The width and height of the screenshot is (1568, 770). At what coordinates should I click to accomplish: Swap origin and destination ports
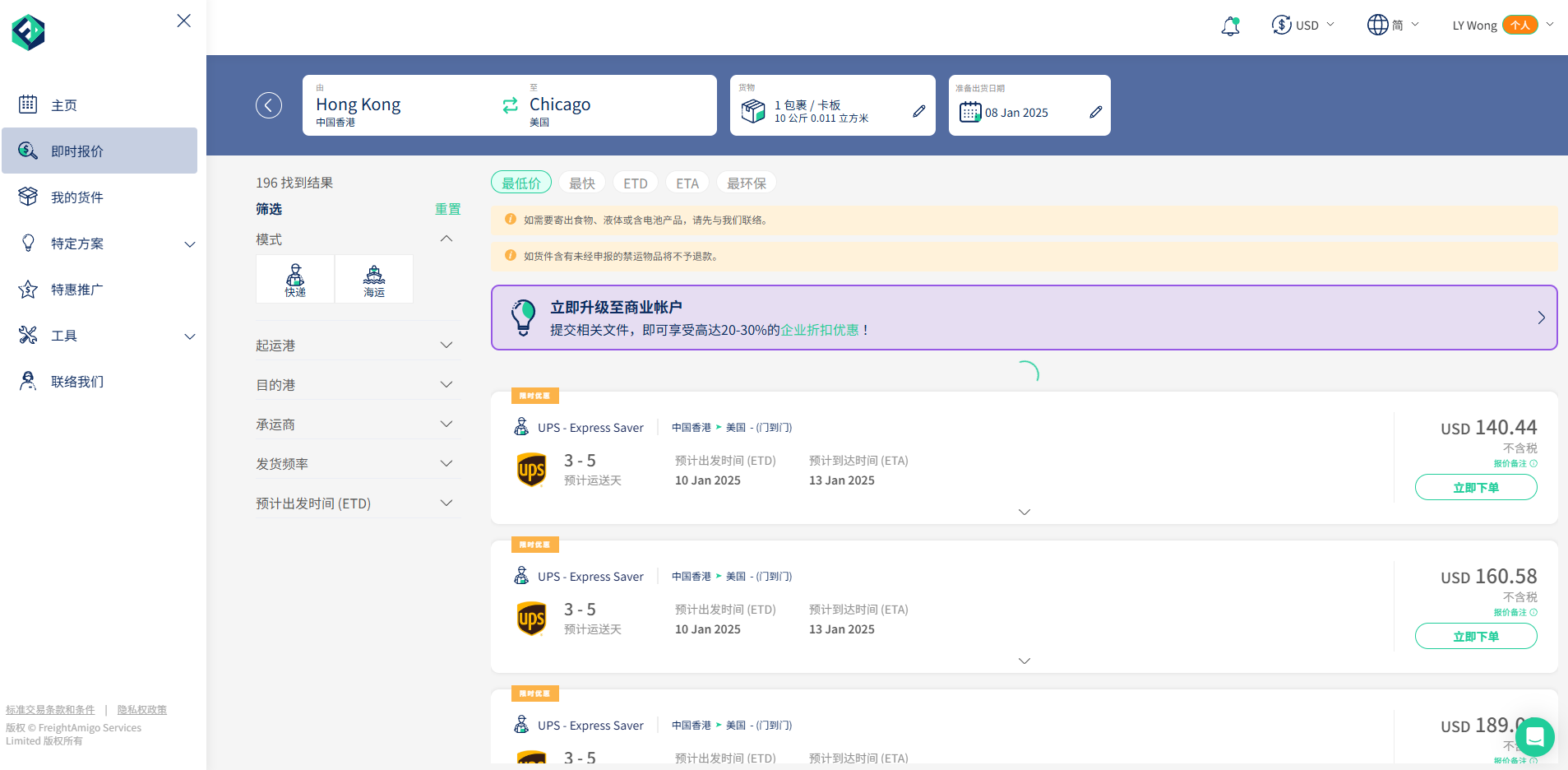click(x=510, y=105)
